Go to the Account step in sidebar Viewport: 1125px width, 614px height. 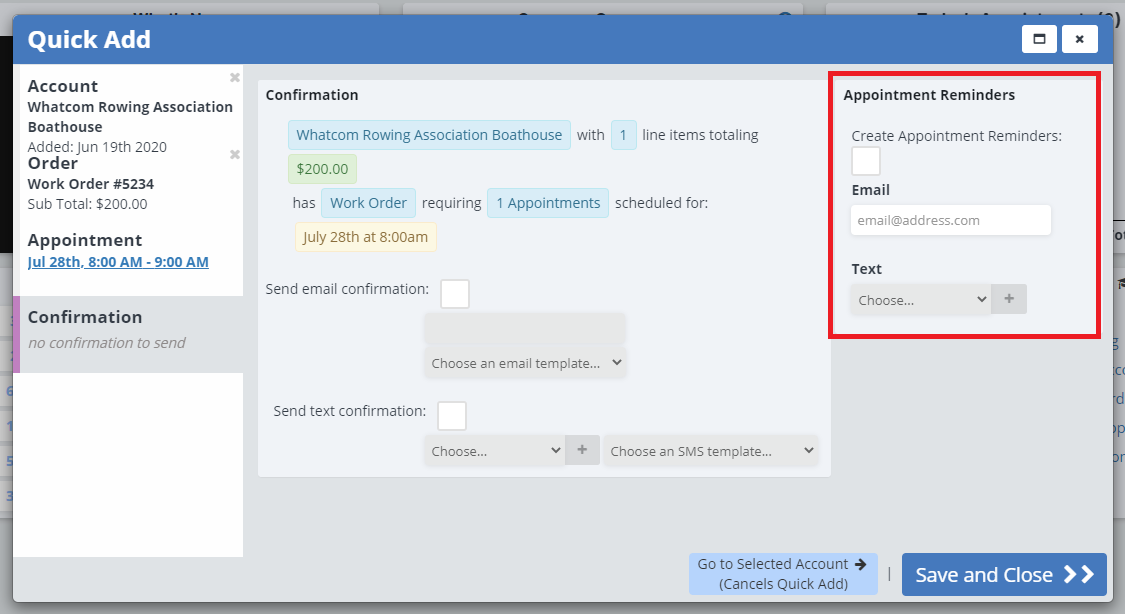coord(63,87)
